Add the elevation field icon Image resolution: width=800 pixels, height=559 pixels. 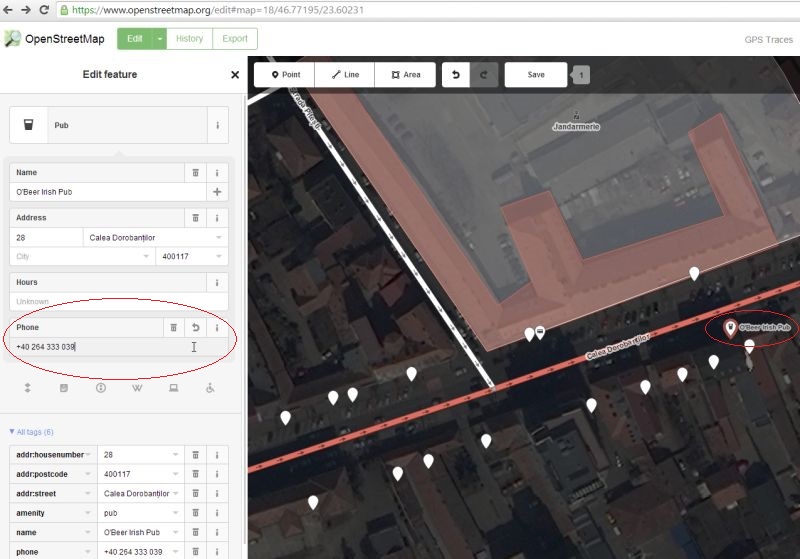tap(28, 388)
